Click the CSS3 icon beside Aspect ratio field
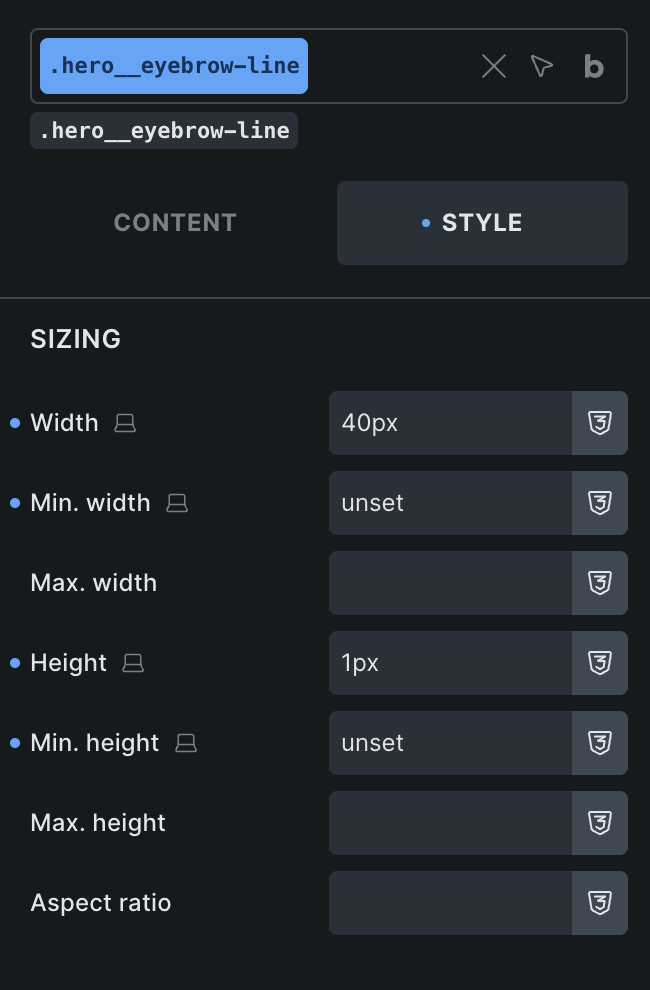The height and width of the screenshot is (990, 650). 600,903
